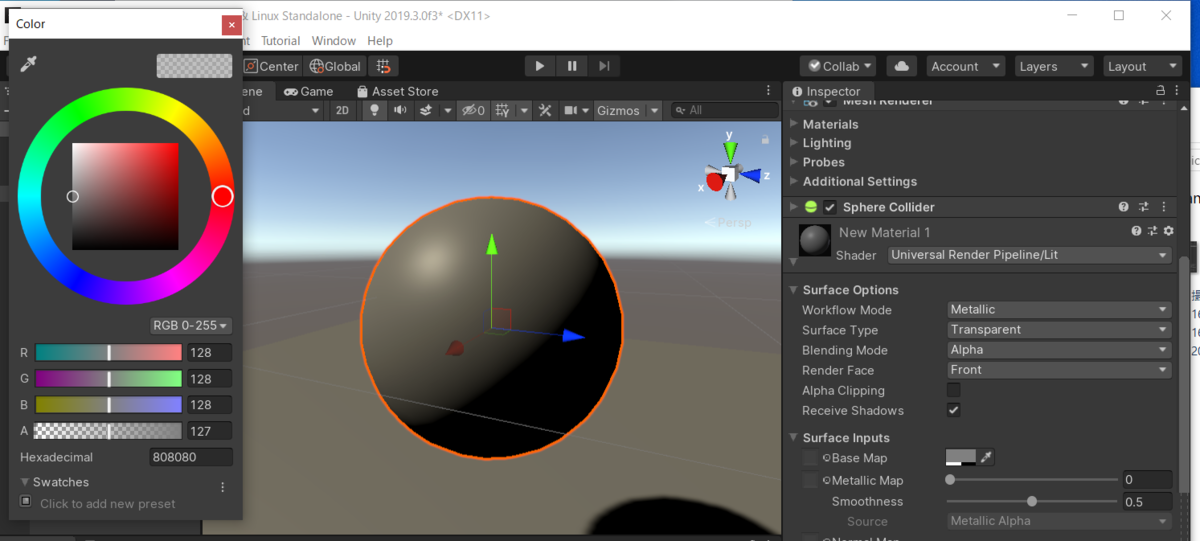Screen dimensions: 1200x541
Task: Pick a screen color with Color window eyedropper
Action: [x=28, y=65]
